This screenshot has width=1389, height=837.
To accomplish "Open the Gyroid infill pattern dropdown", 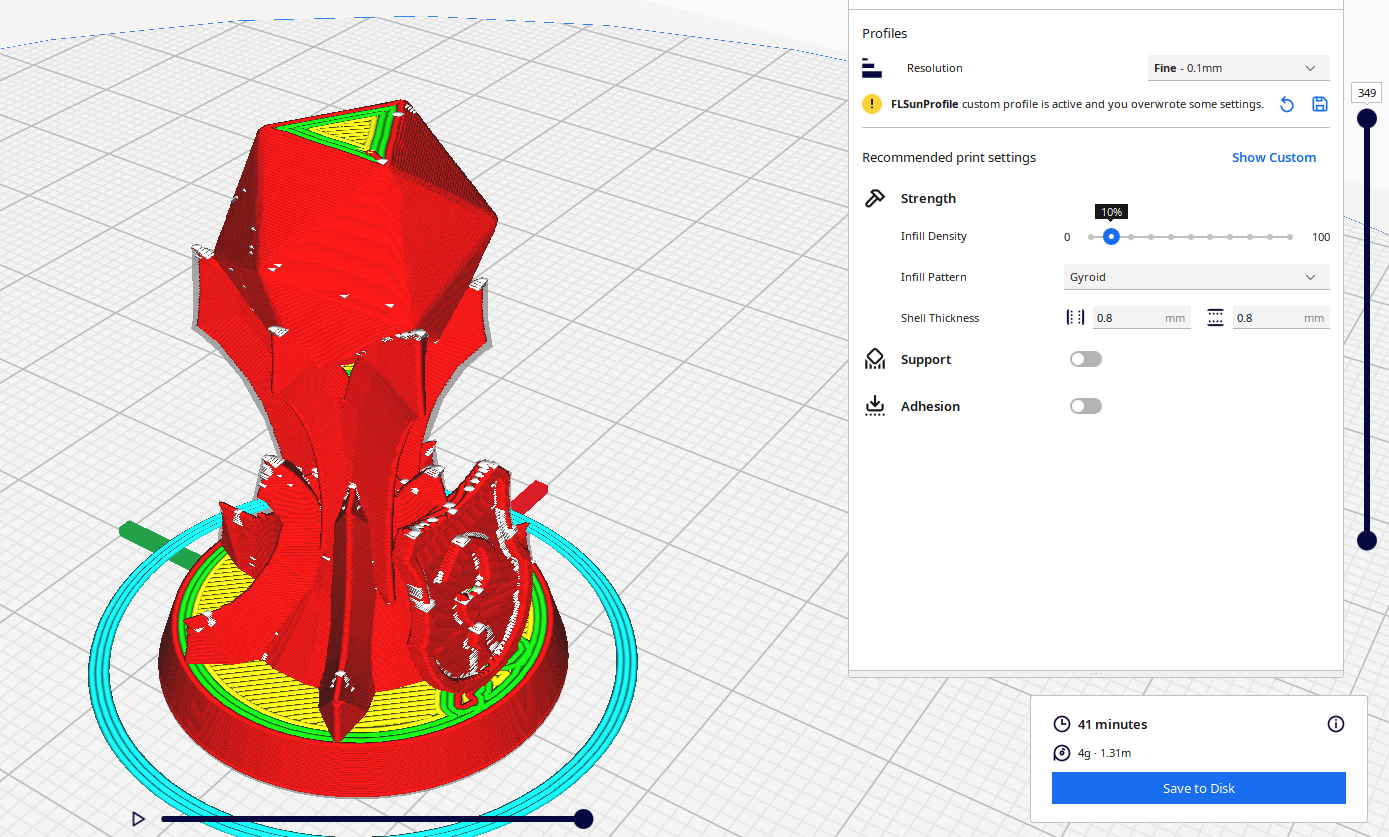I will click(1196, 276).
